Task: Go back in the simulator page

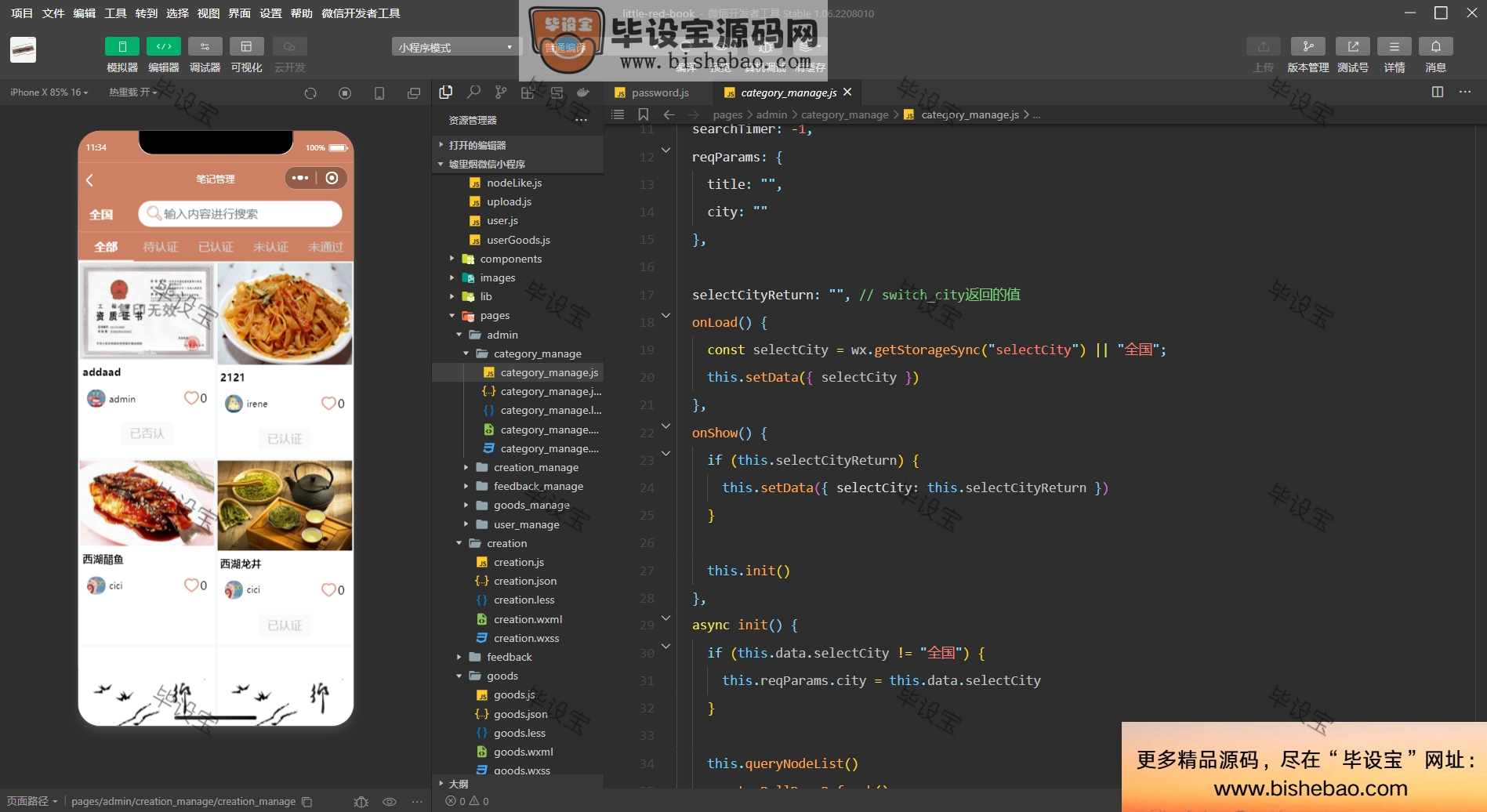Action: click(x=89, y=179)
